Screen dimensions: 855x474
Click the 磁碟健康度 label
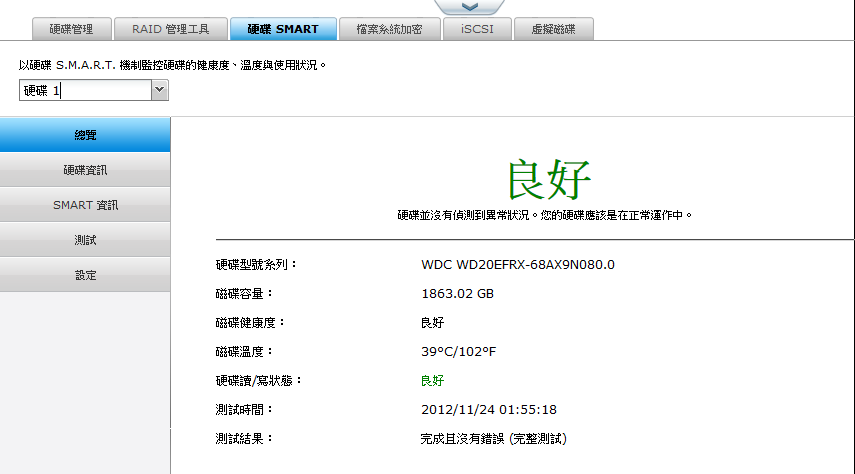tap(250, 322)
